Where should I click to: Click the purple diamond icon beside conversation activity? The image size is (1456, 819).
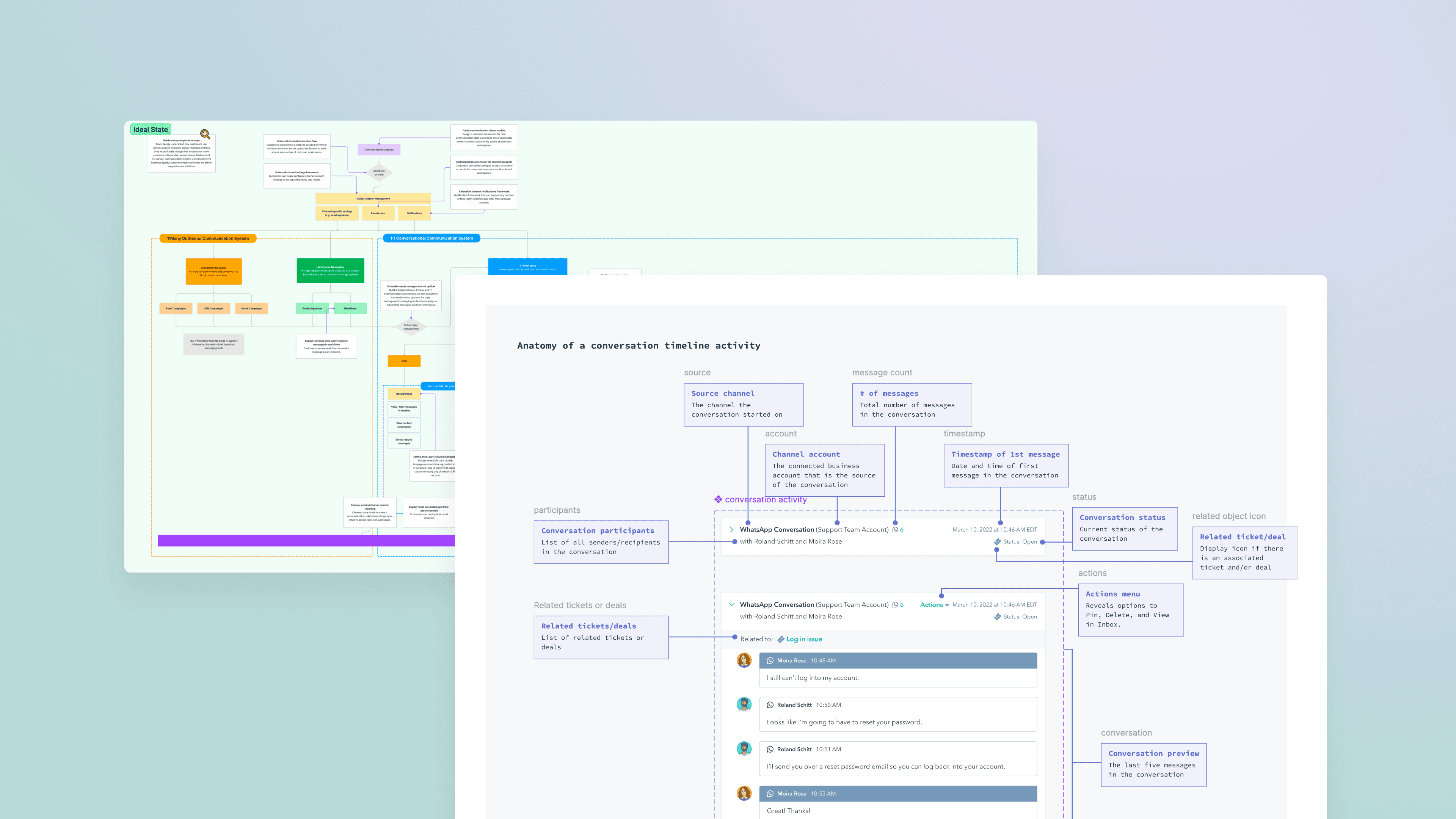pyautogui.click(x=718, y=499)
